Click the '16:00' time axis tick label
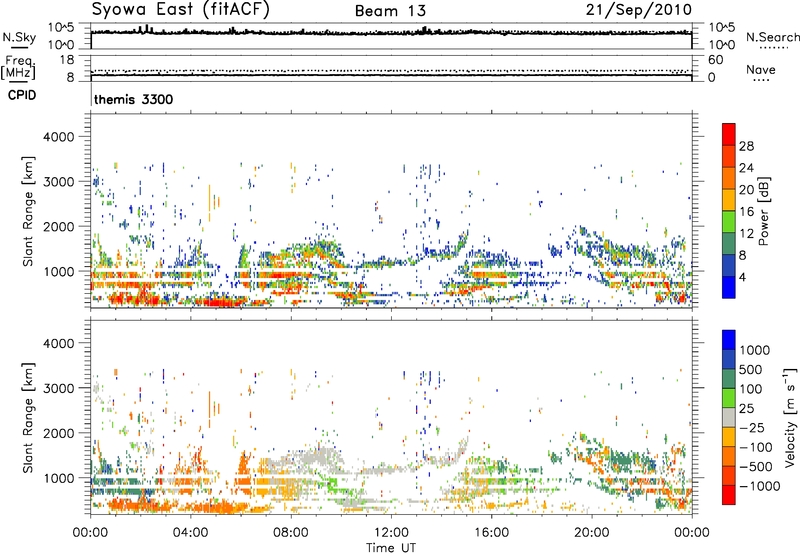This screenshot has width=800, height=554. click(491, 533)
